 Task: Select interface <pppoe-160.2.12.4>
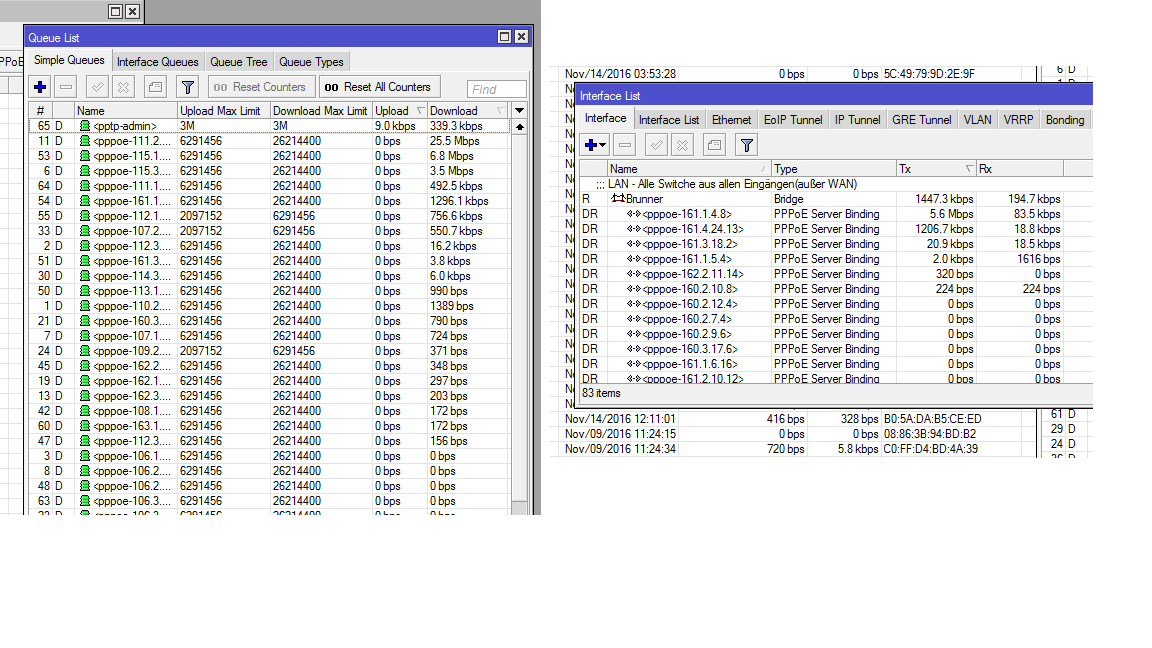pos(835,304)
